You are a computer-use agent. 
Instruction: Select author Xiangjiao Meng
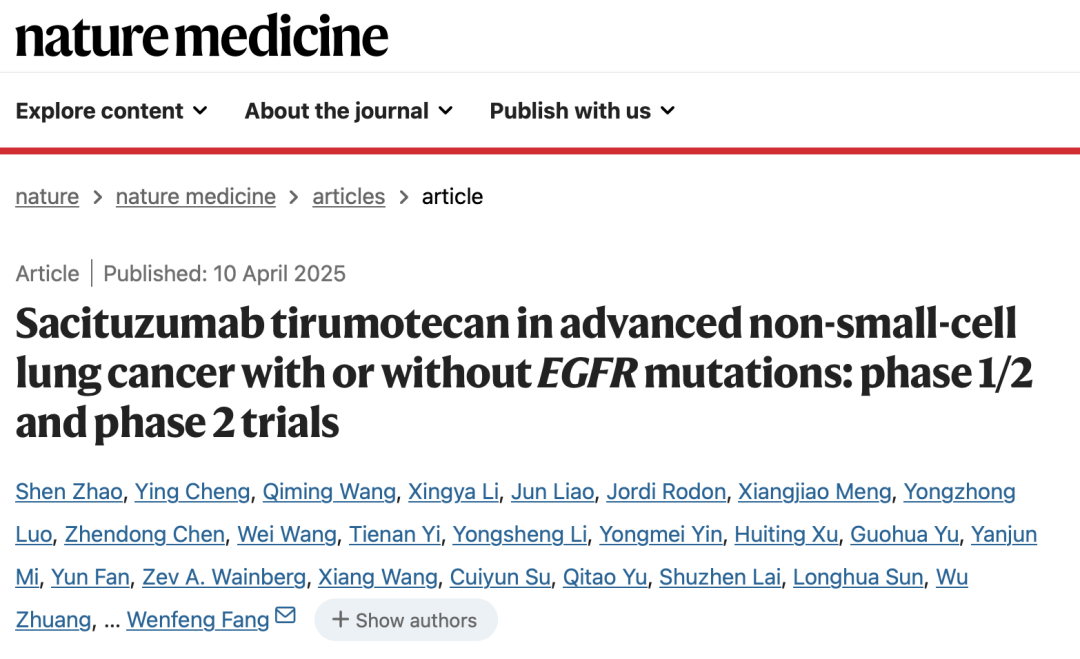[x=814, y=492]
